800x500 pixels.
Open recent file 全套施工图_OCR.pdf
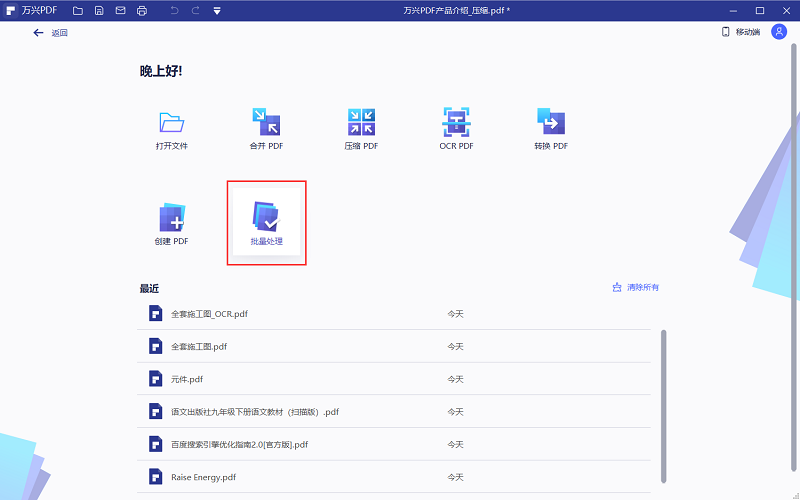(x=209, y=314)
